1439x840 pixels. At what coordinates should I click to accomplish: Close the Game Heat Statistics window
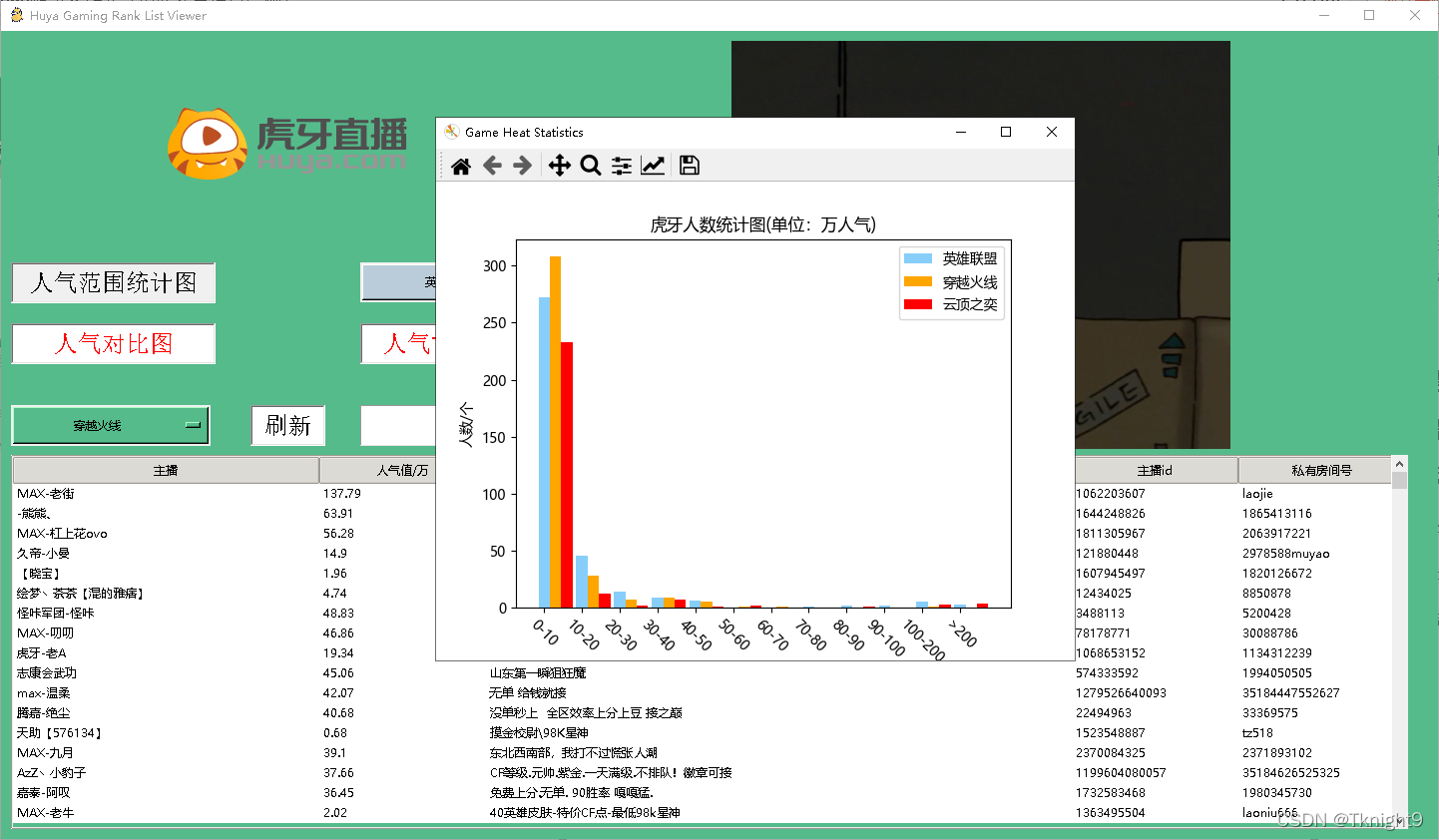click(1052, 132)
